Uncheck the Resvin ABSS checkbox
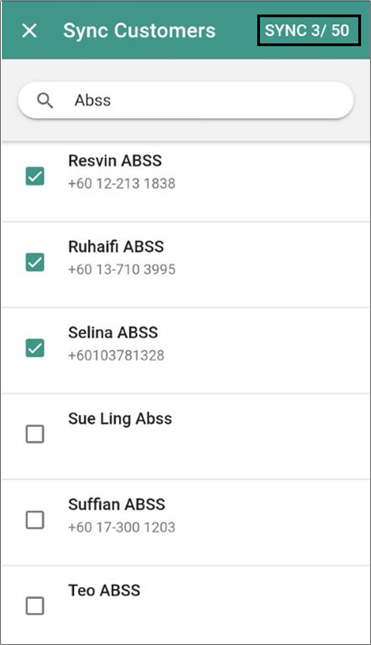 [35, 176]
